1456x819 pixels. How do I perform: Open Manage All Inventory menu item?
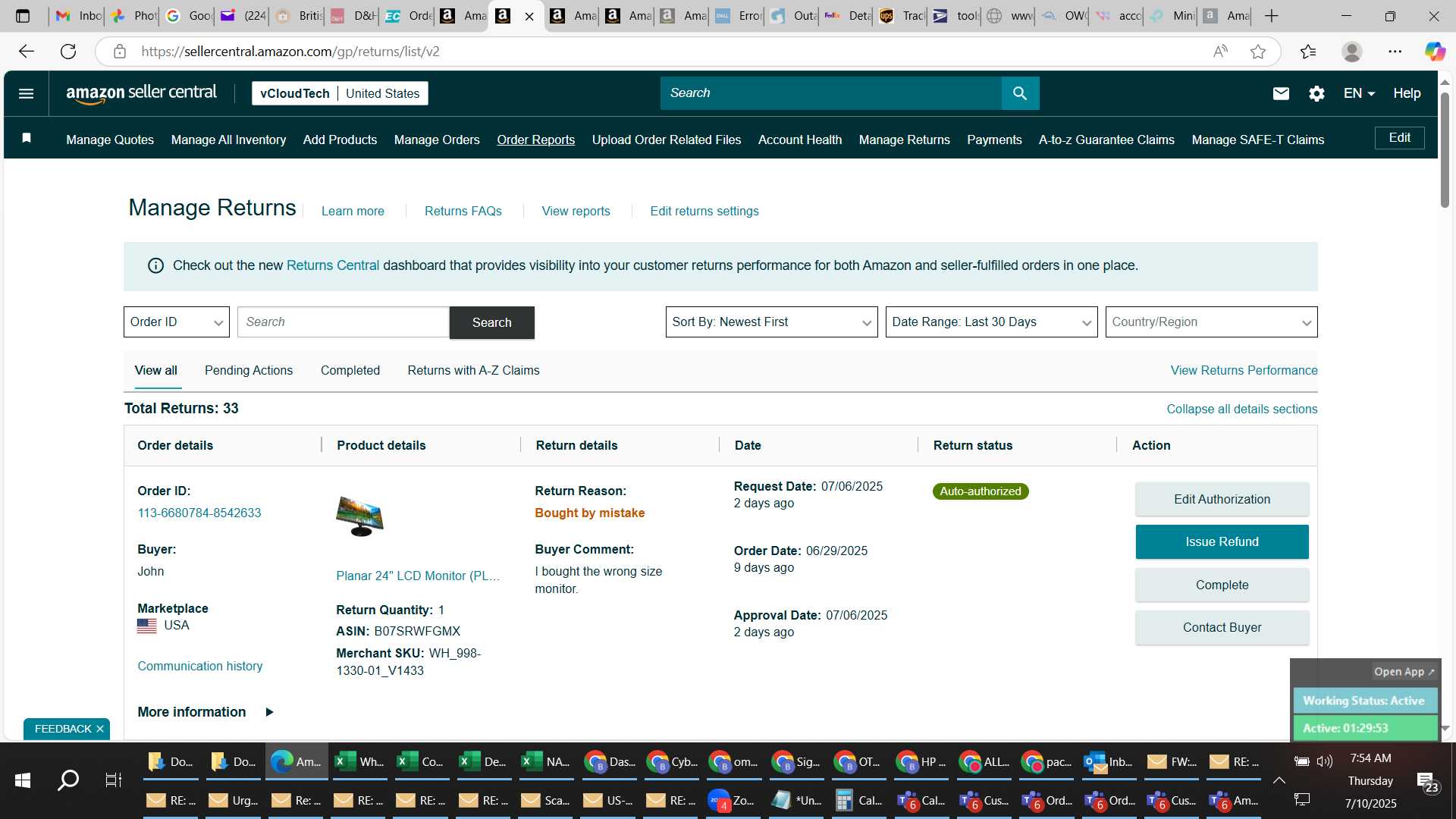pyautogui.click(x=228, y=140)
